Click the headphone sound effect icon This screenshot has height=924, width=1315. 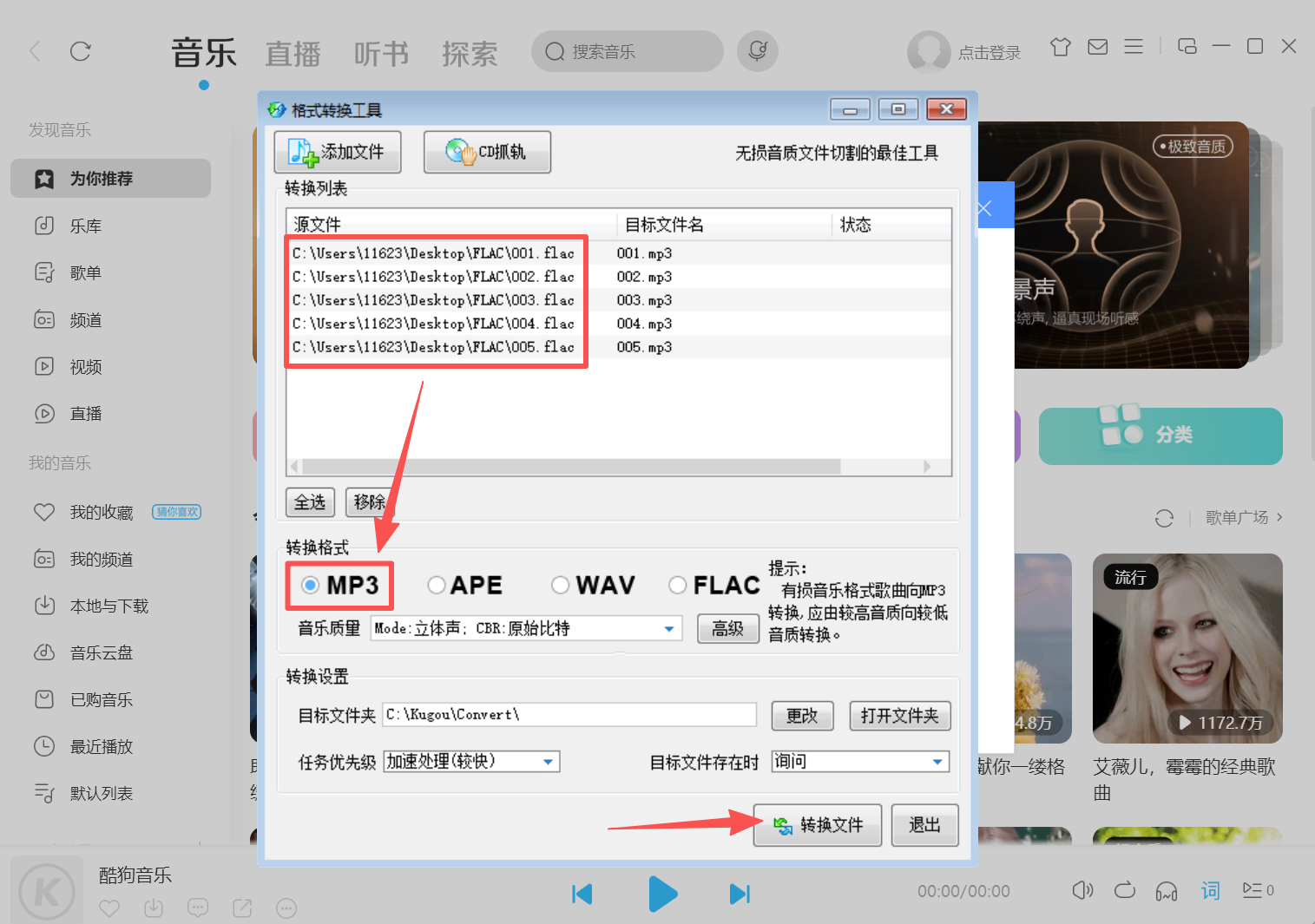(1167, 890)
